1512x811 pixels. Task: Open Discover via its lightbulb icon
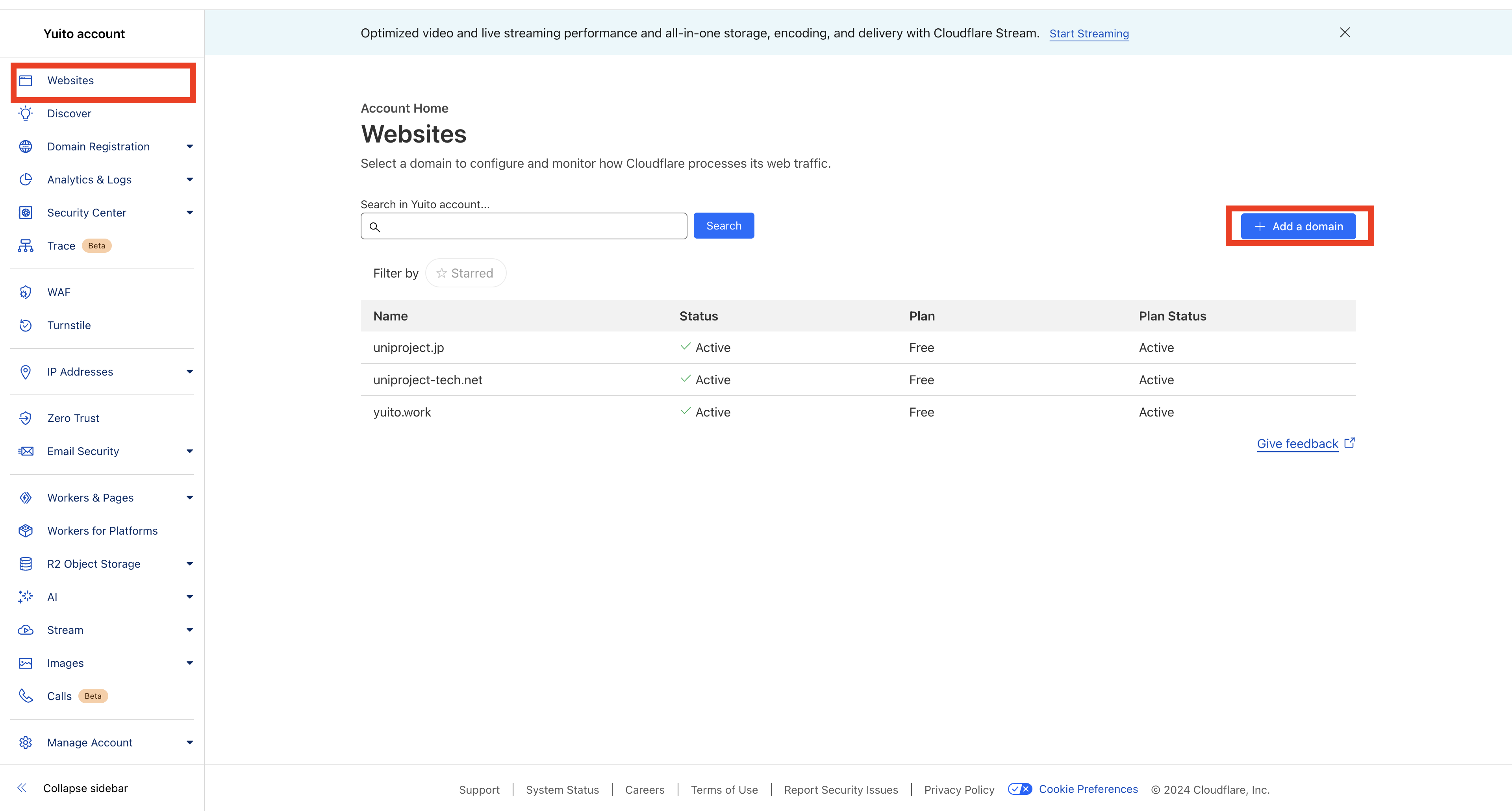pyautogui.click(x=26, y=113)
